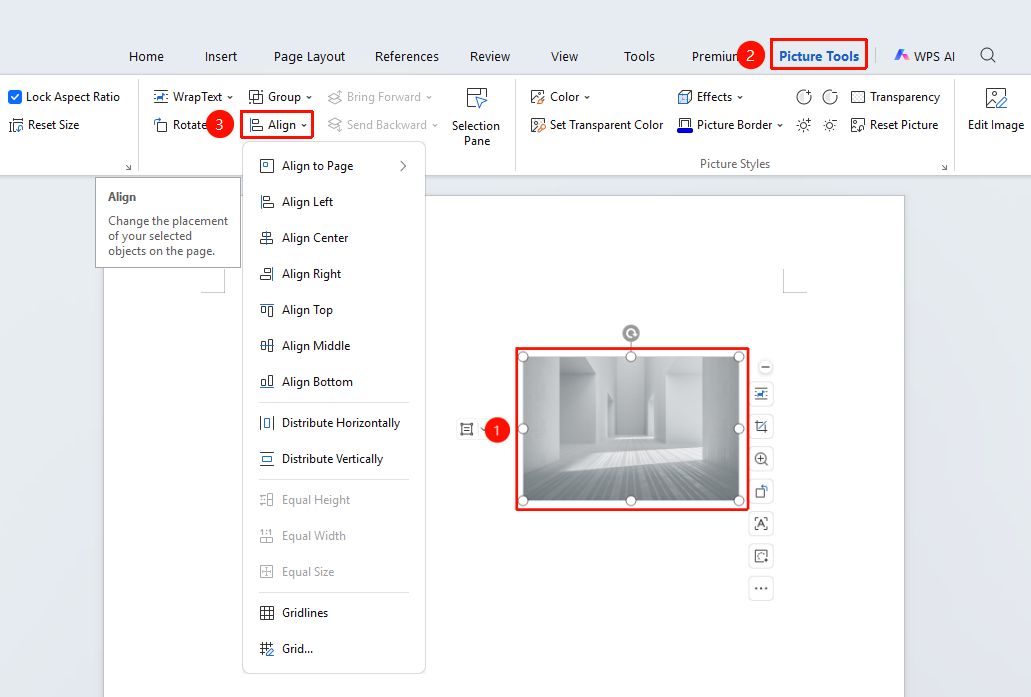Switch to the Page Layout tab
The image size is (1031, 697).
pos(309,57)
